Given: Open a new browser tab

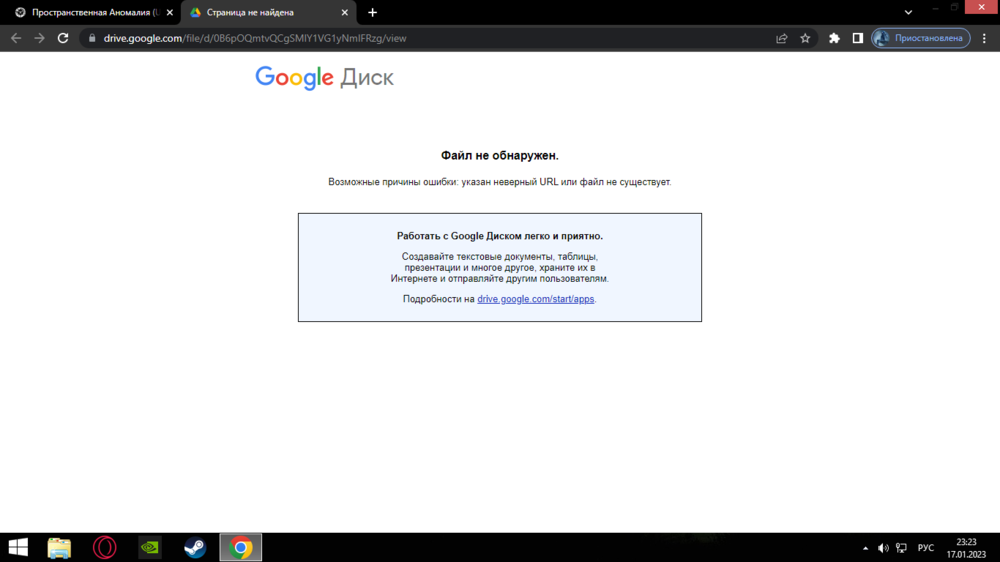Looking at the screenshot, I should [372, 13].
